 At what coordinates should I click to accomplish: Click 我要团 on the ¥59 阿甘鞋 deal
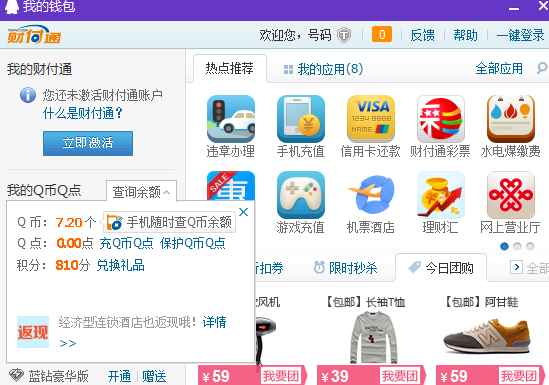pyautogui.click(x=519, y=376)
